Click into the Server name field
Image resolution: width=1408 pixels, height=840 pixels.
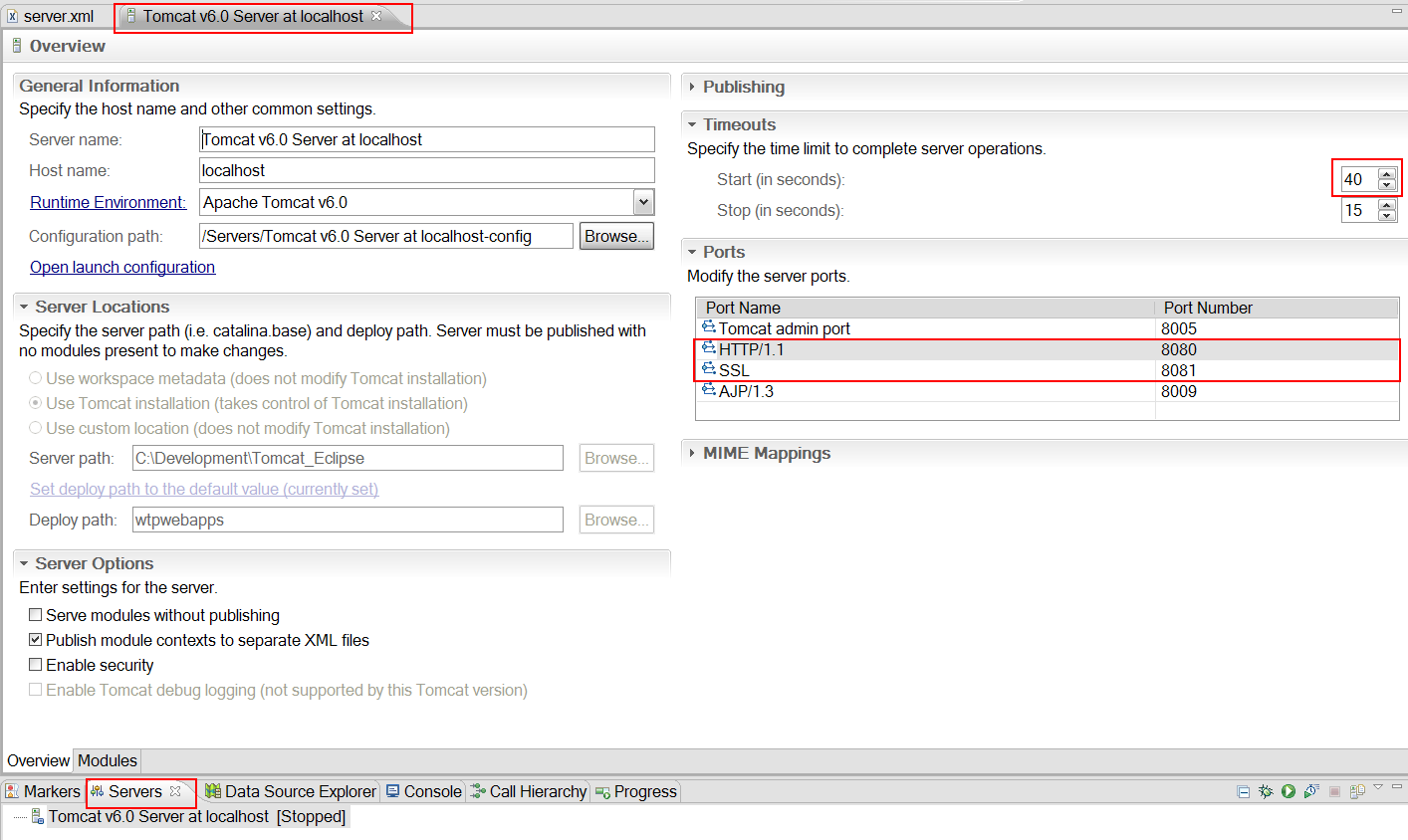(427, 139)
